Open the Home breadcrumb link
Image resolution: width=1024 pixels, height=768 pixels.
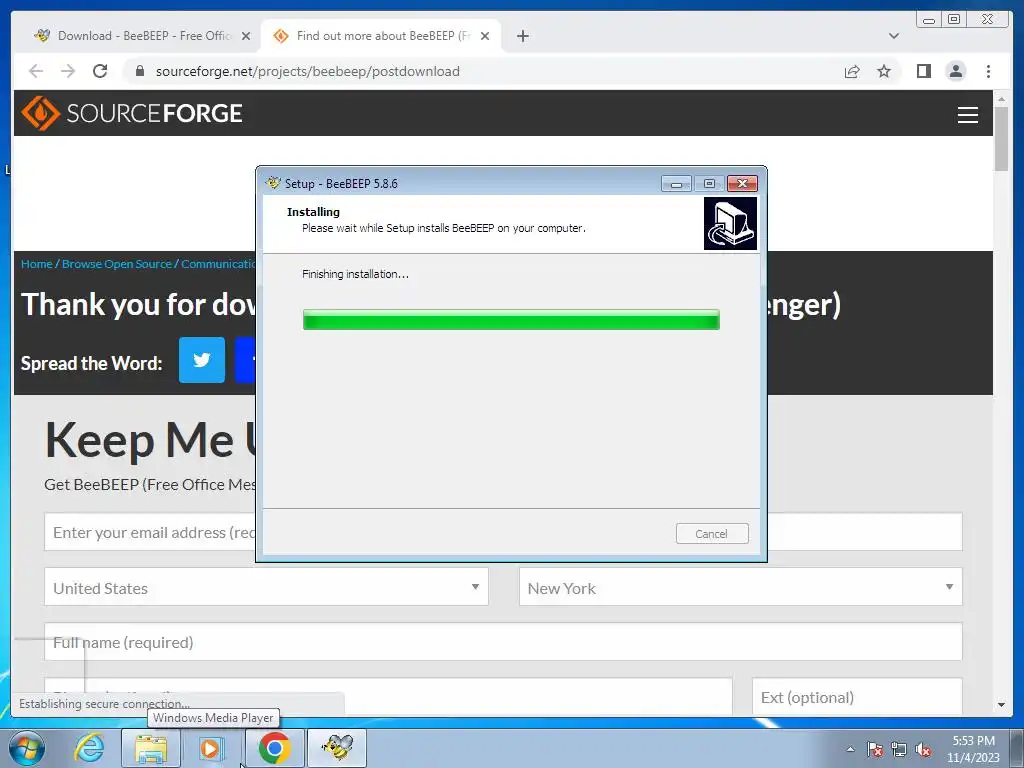pos(37,264)
